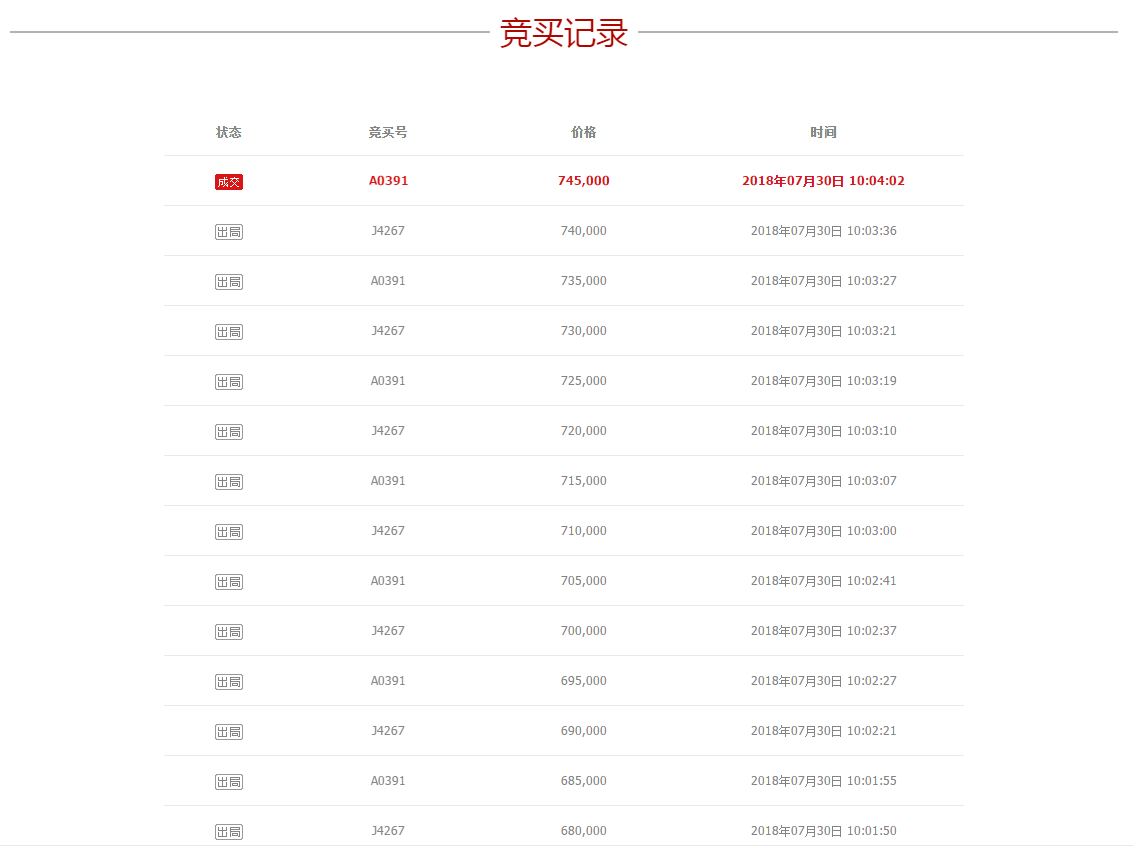The height and width of the screenshot is (848, 1133).
Task: Select the price 710,000
Action: click(583, 530)
